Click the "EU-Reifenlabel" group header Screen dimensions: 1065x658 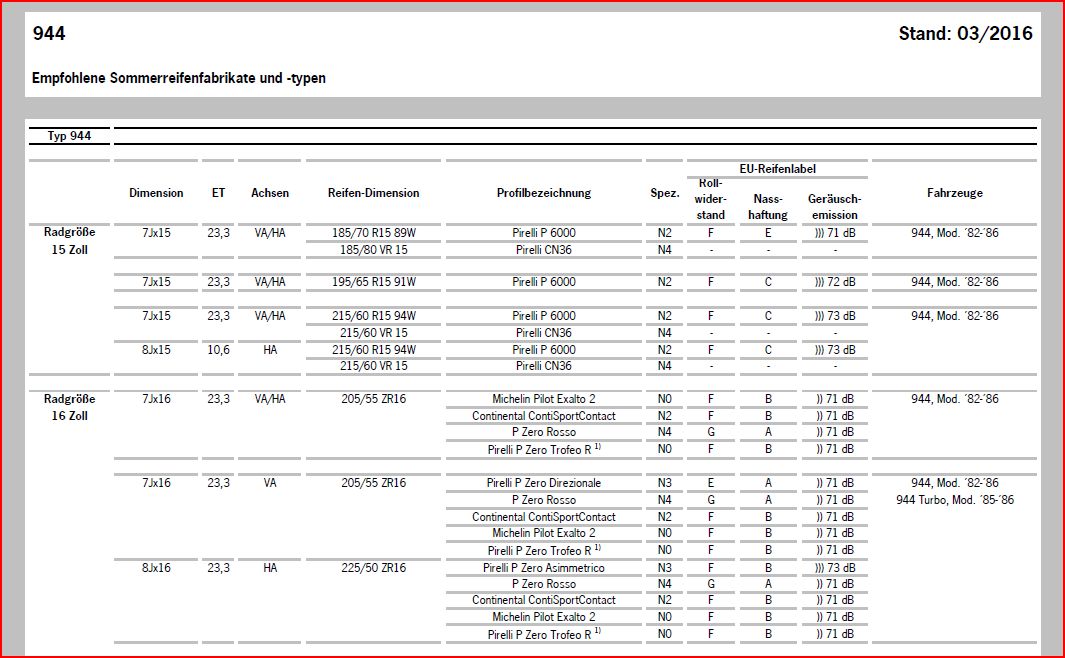tap(777, 169)
